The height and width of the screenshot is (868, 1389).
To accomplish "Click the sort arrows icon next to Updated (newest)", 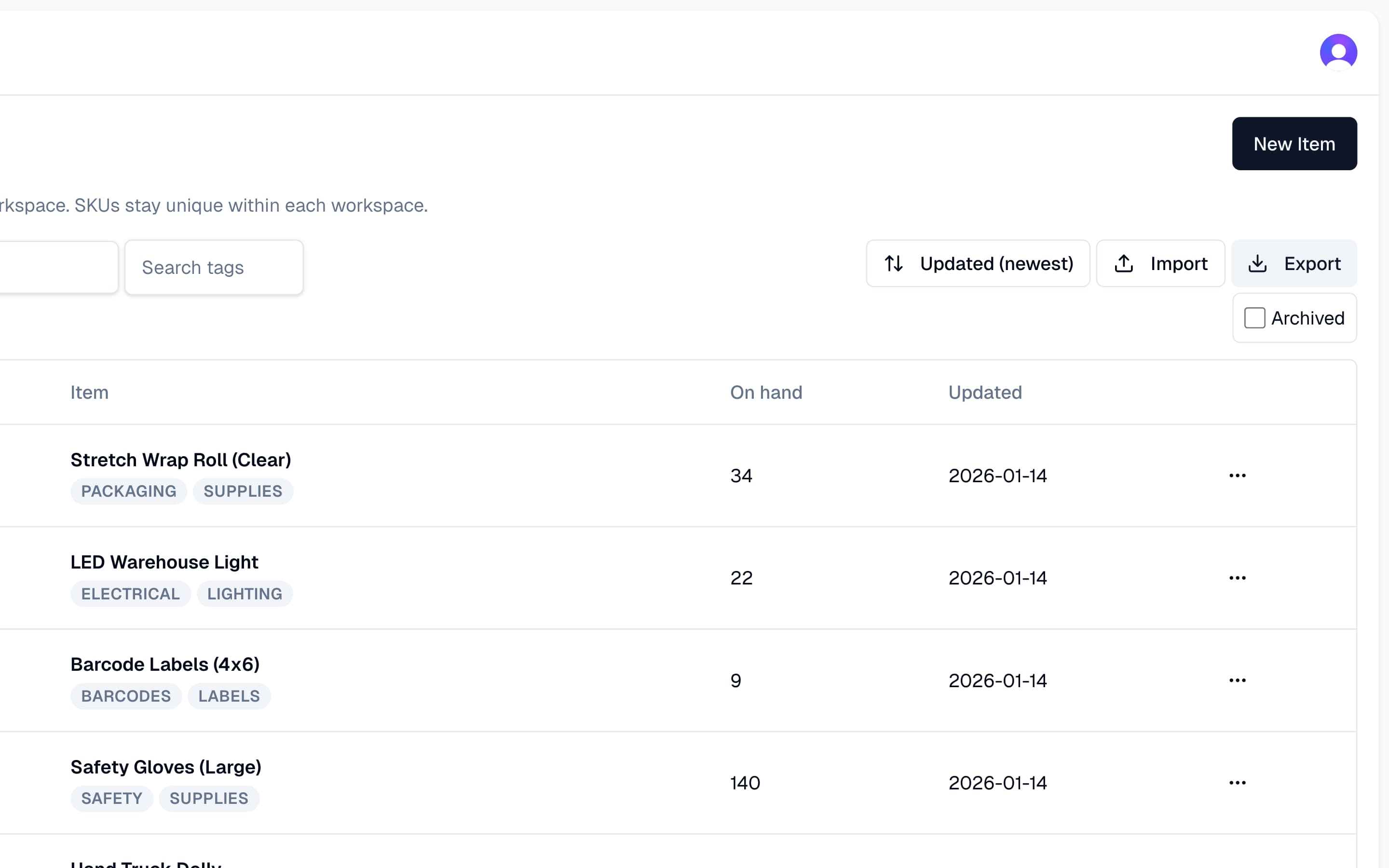I will (x=894, y=263).
